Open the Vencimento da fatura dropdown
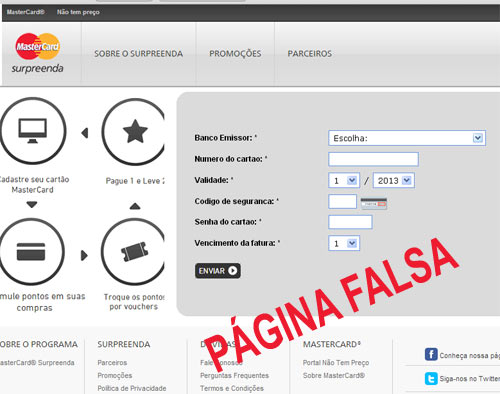Screen dimensions: 500x394 click(x=344, y=243)
